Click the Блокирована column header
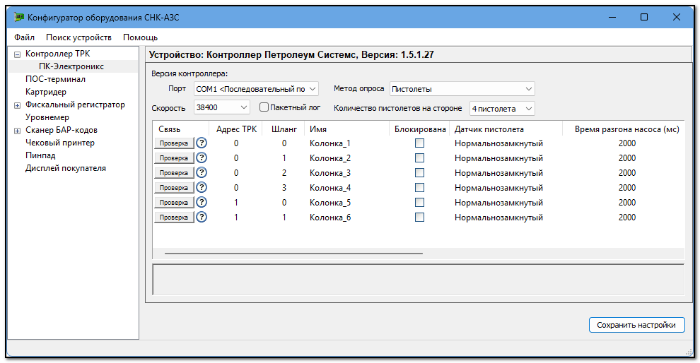The image size is (700, 363). 420,129
